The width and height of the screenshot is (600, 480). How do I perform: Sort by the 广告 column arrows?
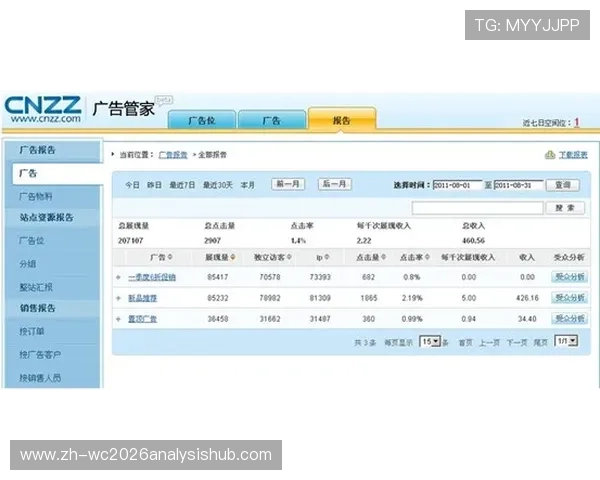pos(170,257)
